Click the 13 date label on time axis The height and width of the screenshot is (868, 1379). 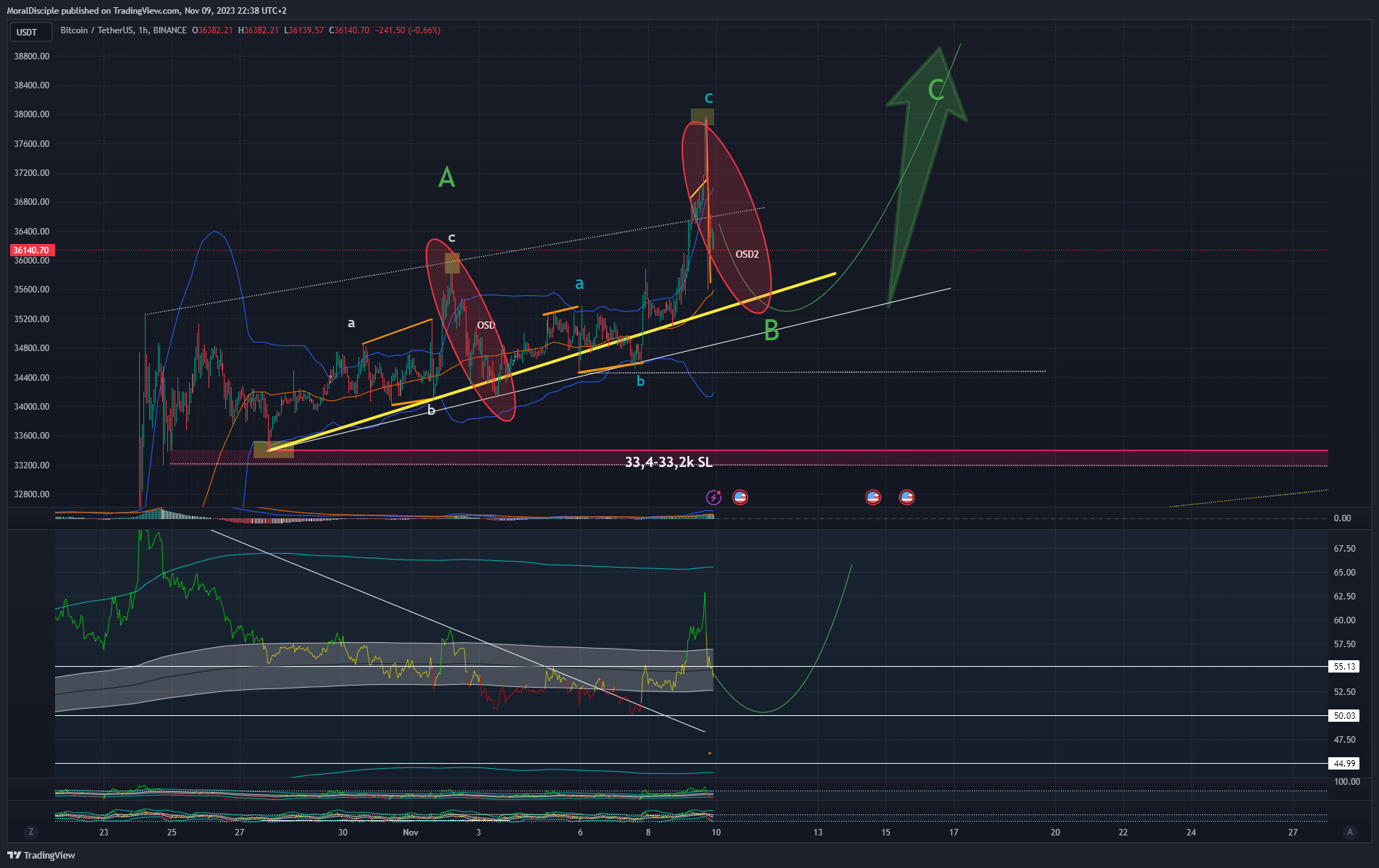[818, 833]
